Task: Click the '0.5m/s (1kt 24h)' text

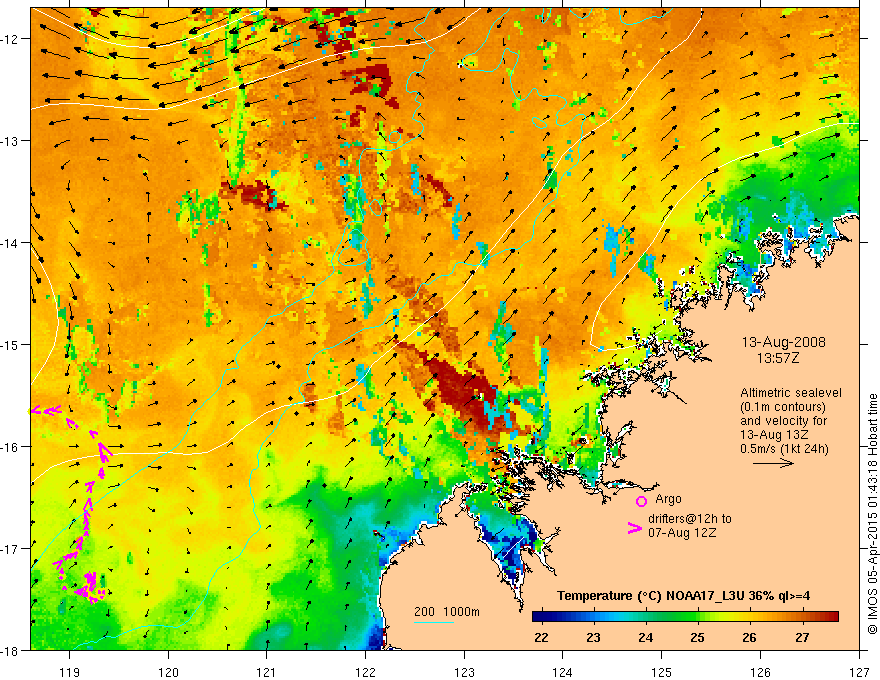Action: [784, 449]
